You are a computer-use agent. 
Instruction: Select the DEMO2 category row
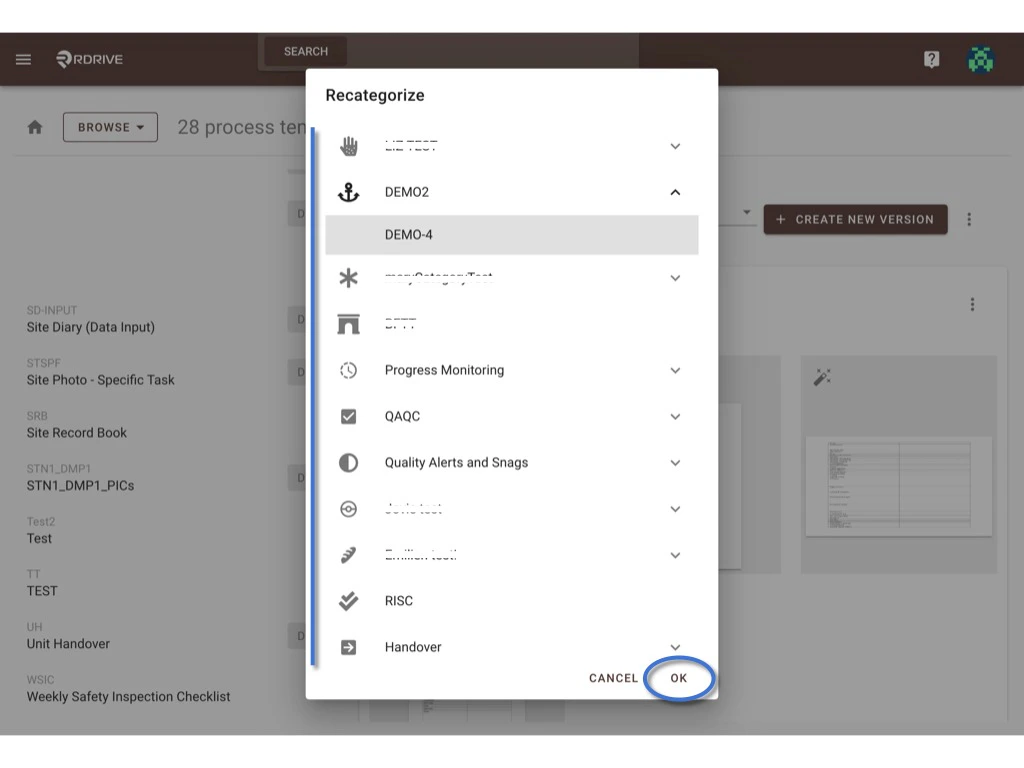[512, 192]
